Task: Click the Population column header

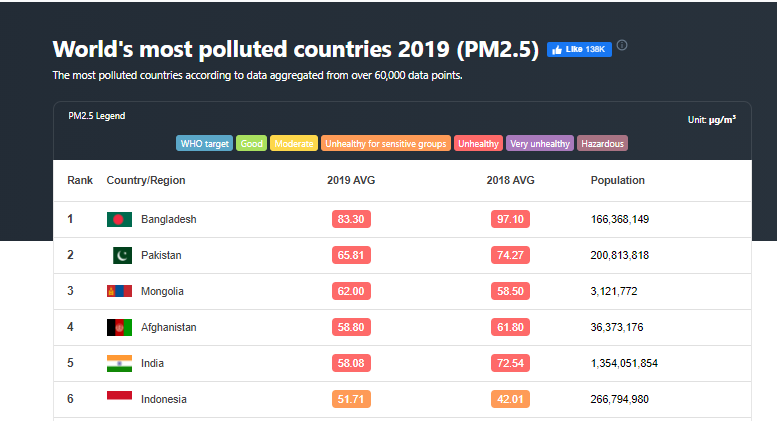Action: point(617,181)
